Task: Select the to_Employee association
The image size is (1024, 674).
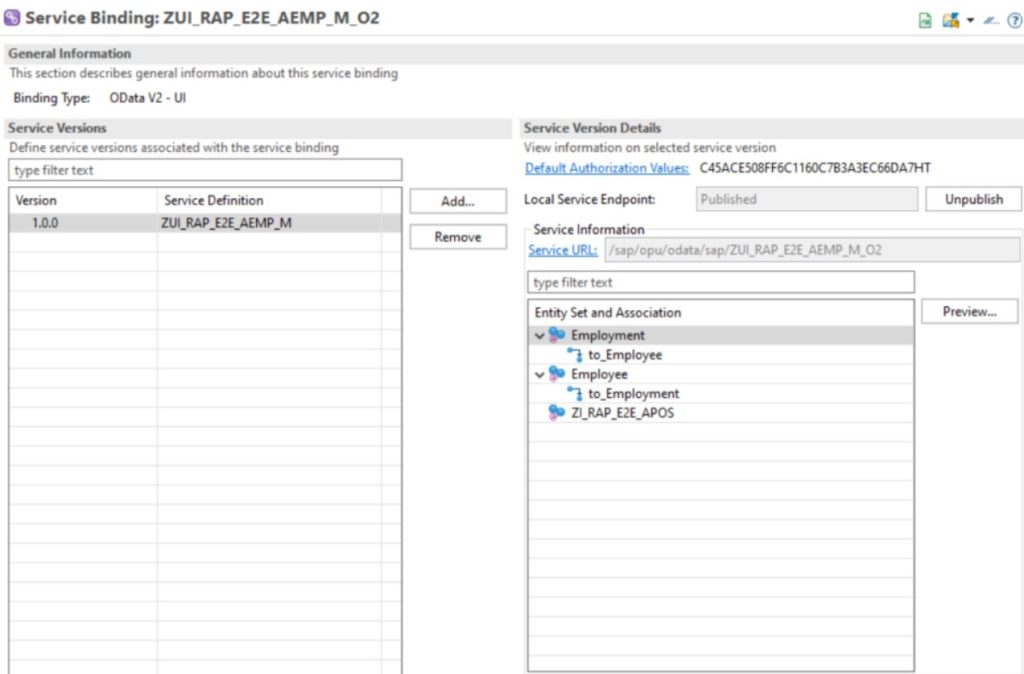Action: click(x=624, y=355)
